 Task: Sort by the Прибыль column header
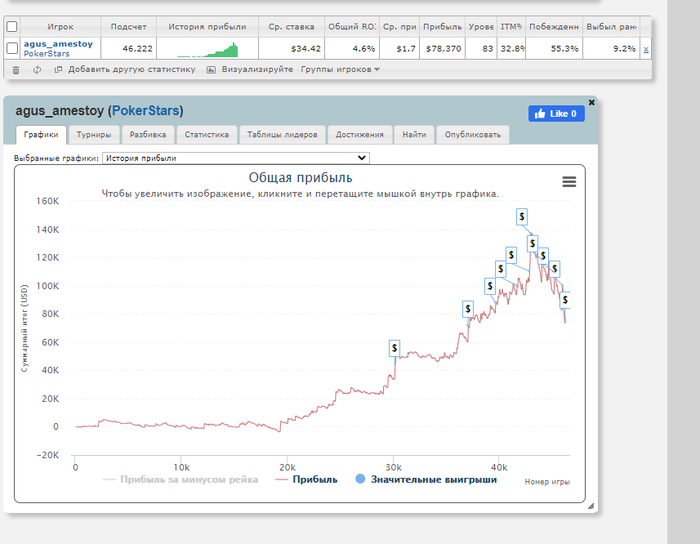(x=442, y=27)
